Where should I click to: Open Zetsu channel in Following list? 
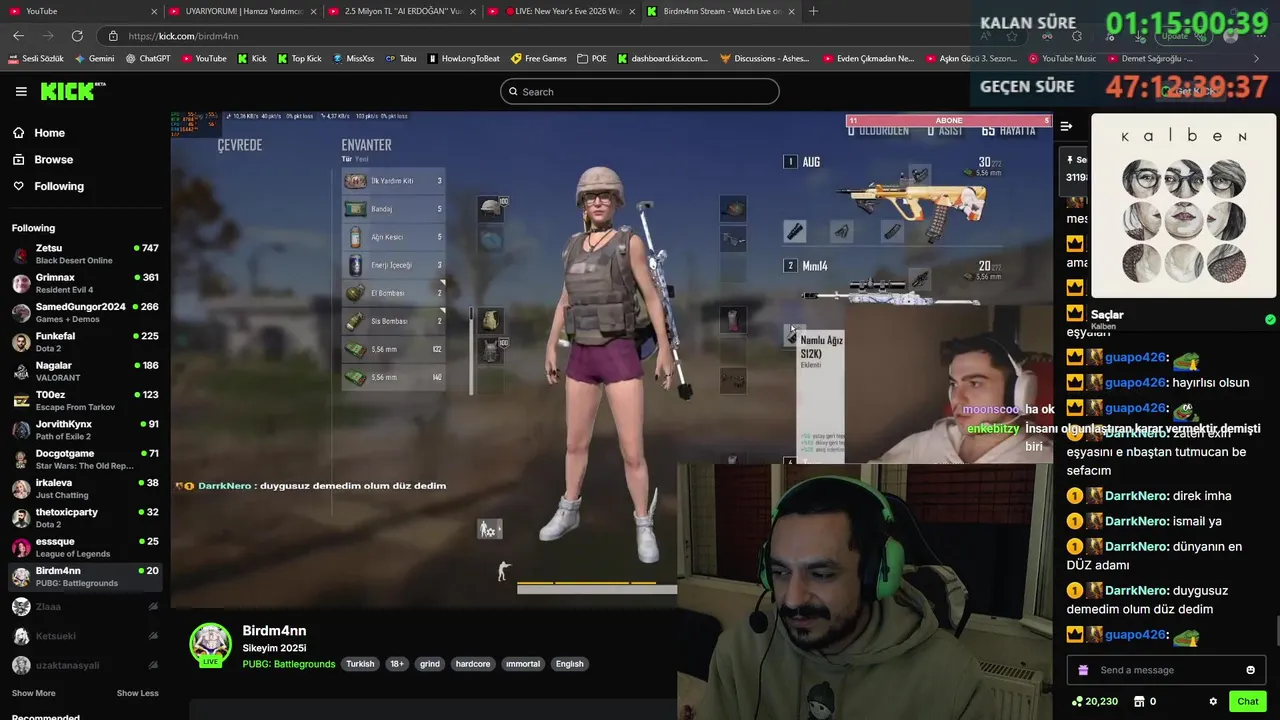click(x=85, y=254)
